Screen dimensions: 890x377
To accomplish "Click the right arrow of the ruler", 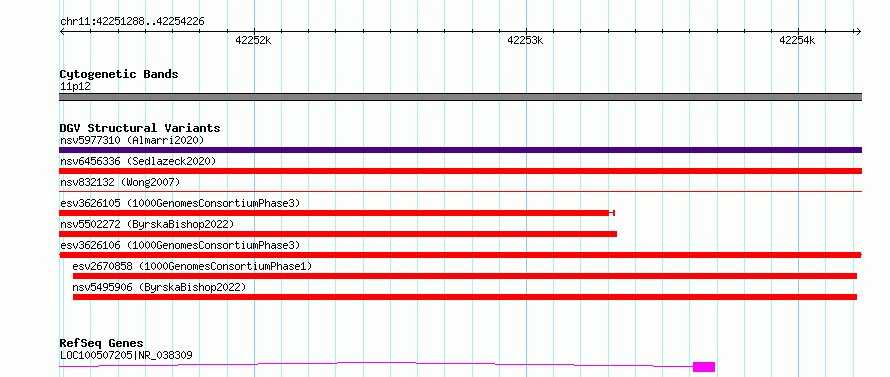I will [859, 31].
